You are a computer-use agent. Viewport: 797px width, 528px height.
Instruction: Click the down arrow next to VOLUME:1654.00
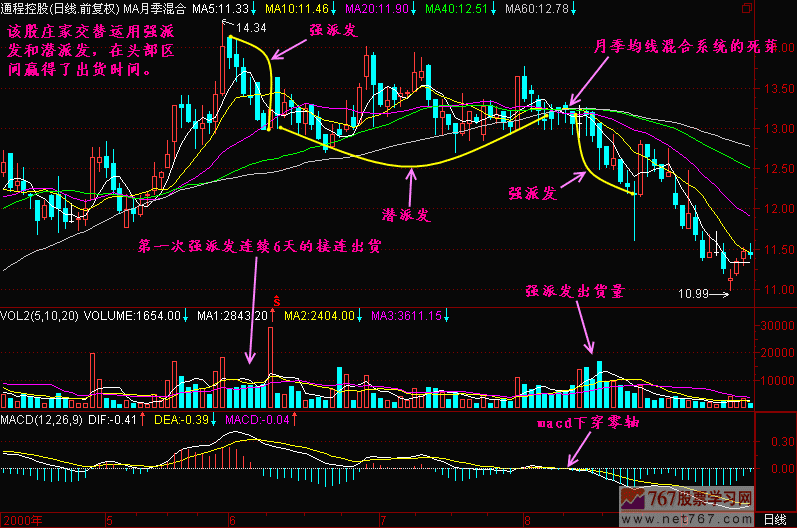click(x=187, y=316)
